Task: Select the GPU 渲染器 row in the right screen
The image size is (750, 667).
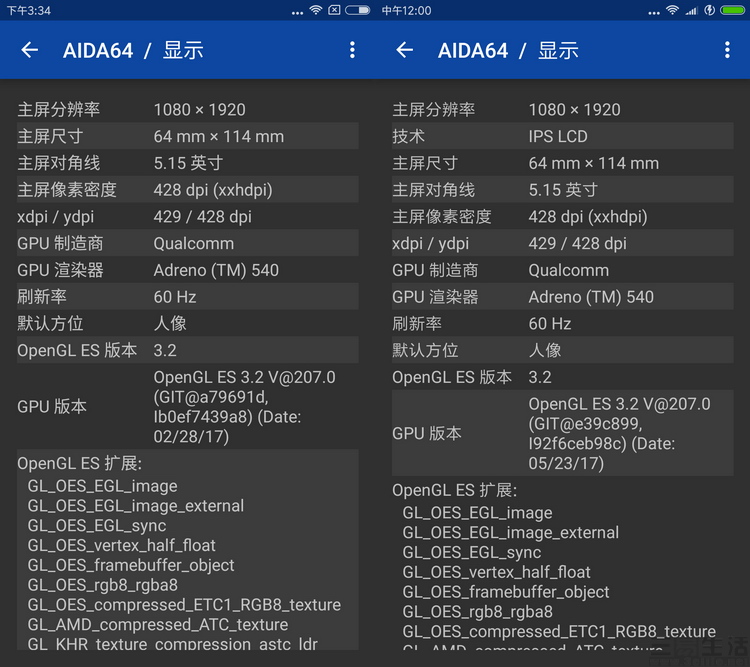Action: tap(562, 297)
